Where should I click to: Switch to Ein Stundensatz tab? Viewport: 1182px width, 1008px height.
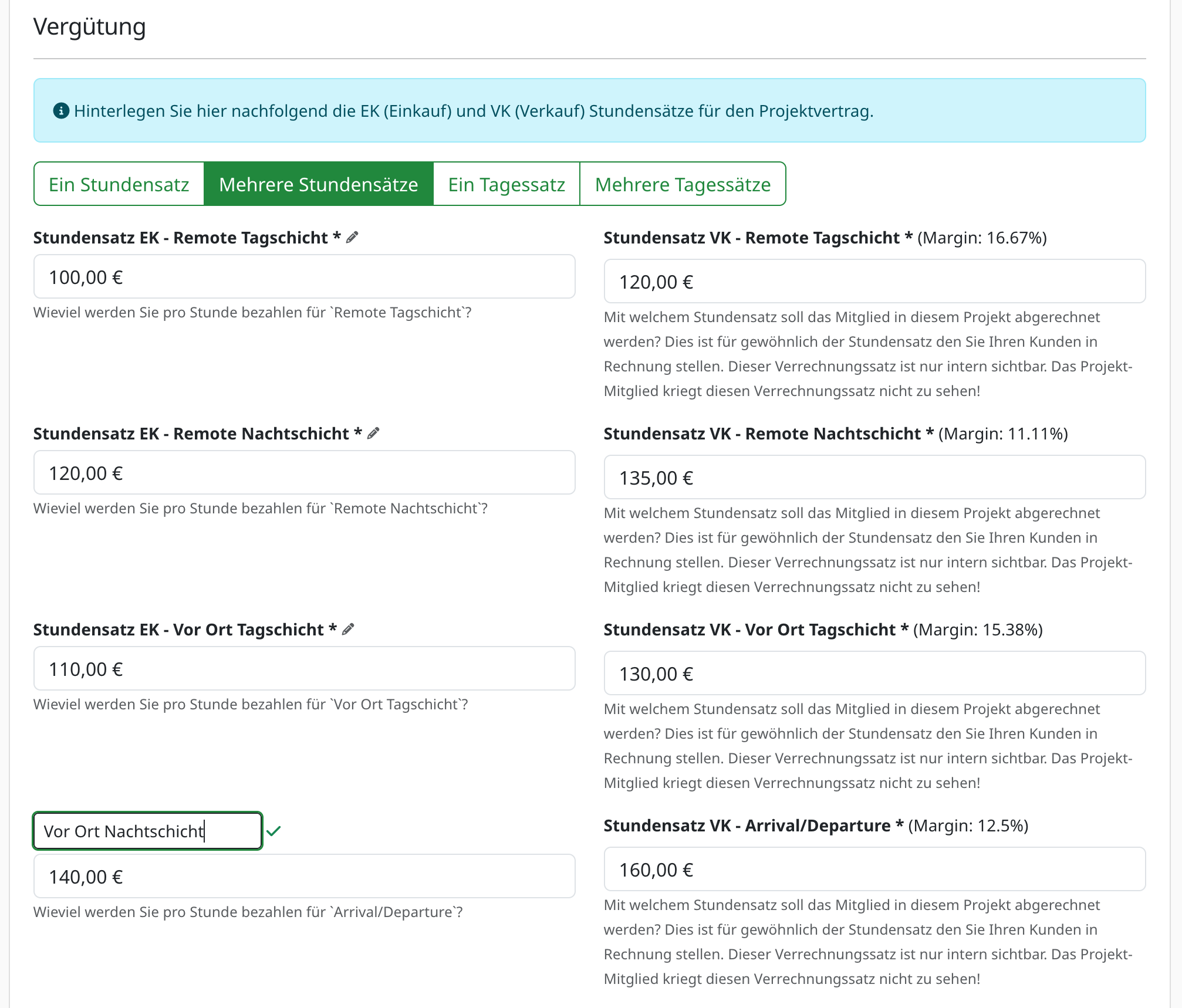coord(119,184)
